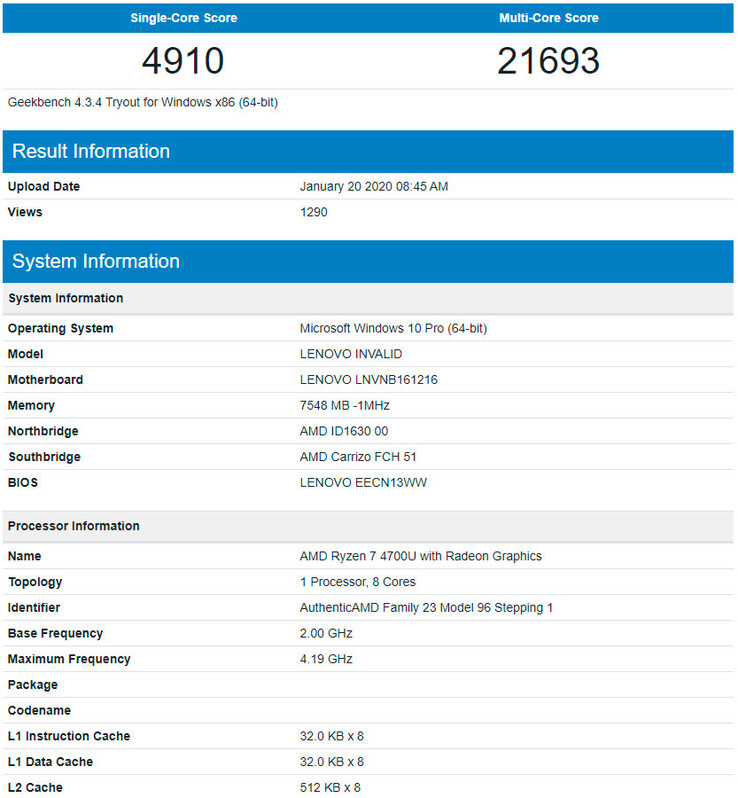Select the model value LENOVO INVALID

tap(351, 354)
